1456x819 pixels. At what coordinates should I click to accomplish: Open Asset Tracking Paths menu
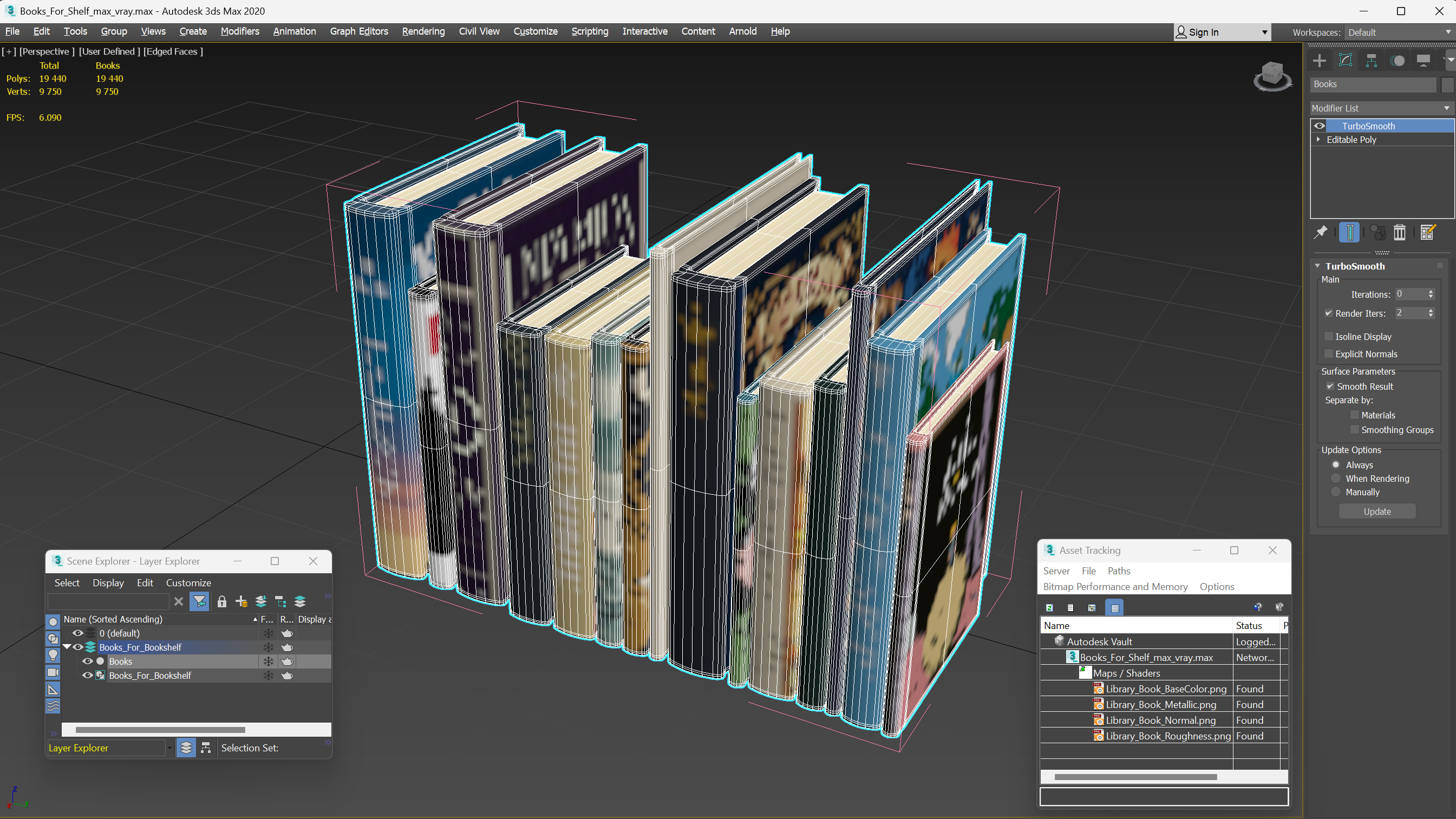click(1119, 571)
